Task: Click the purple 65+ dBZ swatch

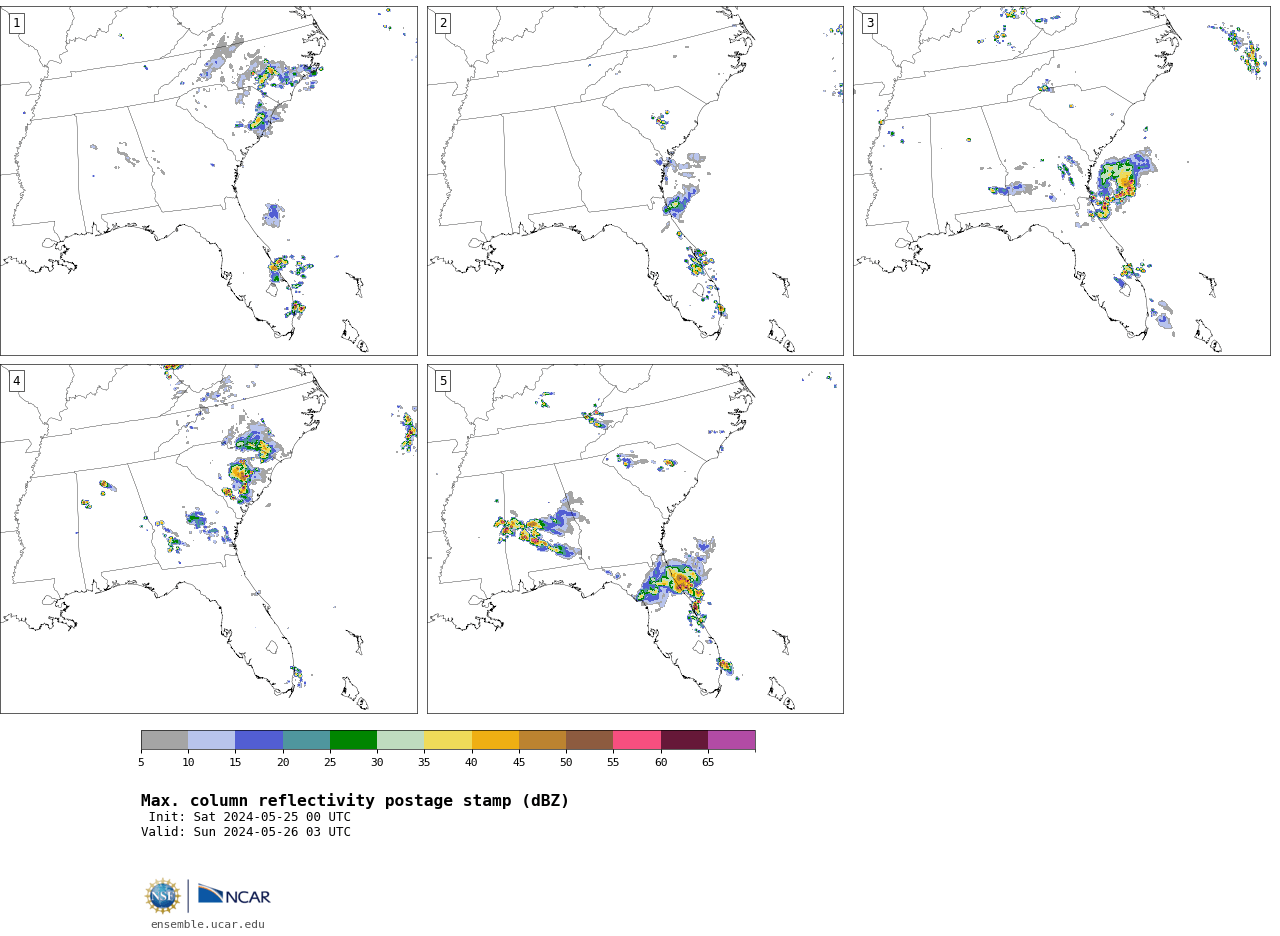Action: pyautogui.click(x=731, y=740)
